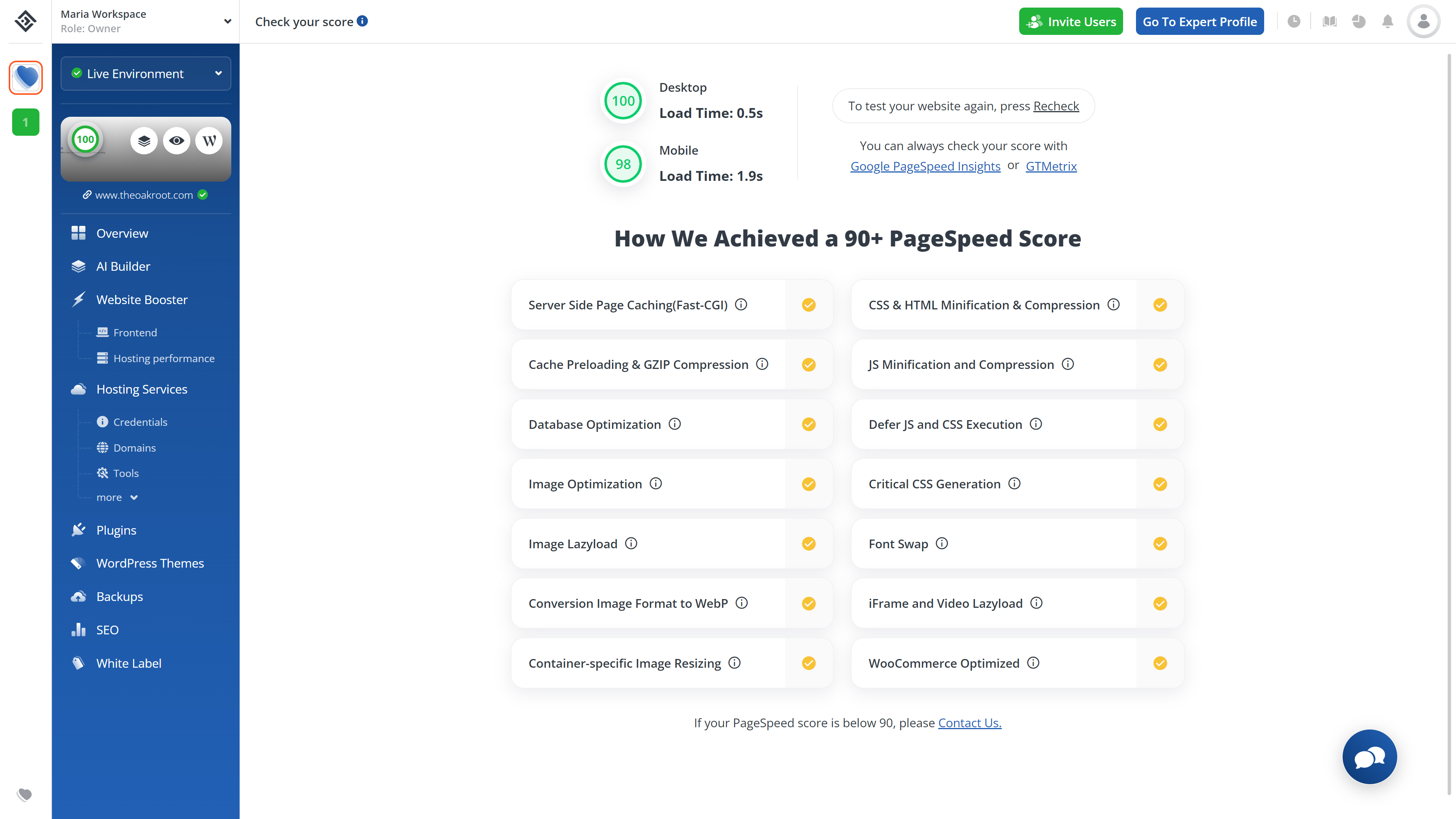Image resolution: width=1456 pixels, height=819 pixels.
Task: Open the Live Environment dropdown
Action: point(146,74)
